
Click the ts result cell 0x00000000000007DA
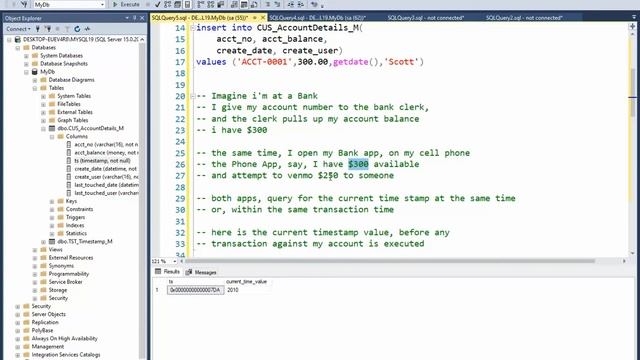pos(195,290)
